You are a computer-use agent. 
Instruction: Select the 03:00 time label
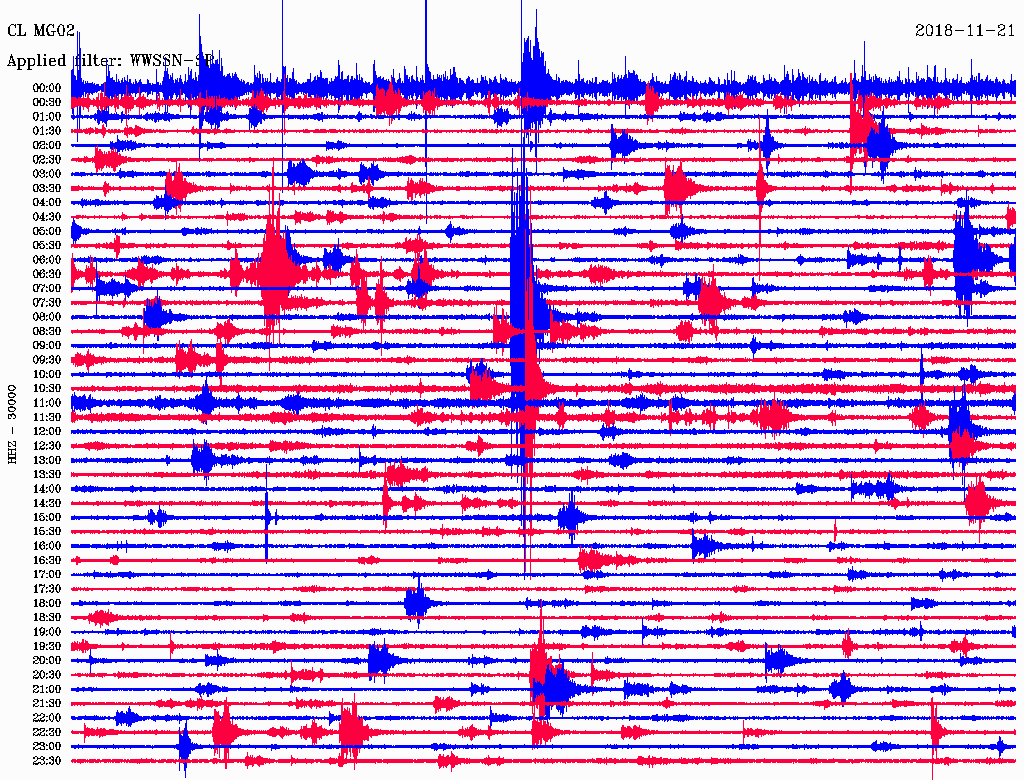[47, 174]
